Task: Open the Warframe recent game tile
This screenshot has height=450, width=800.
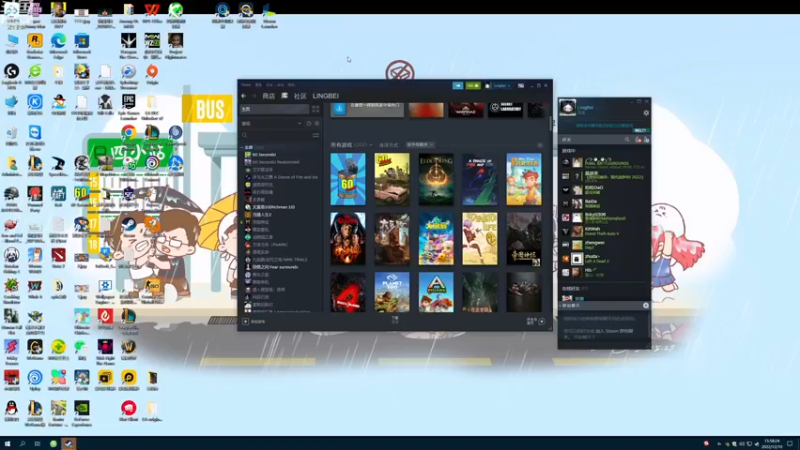Action: coord(466,110)
